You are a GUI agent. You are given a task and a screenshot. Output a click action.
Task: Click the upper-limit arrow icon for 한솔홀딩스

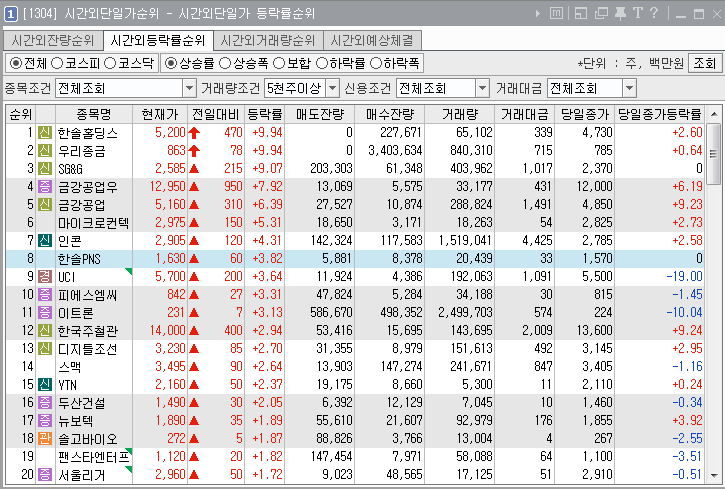coord(194,133)
